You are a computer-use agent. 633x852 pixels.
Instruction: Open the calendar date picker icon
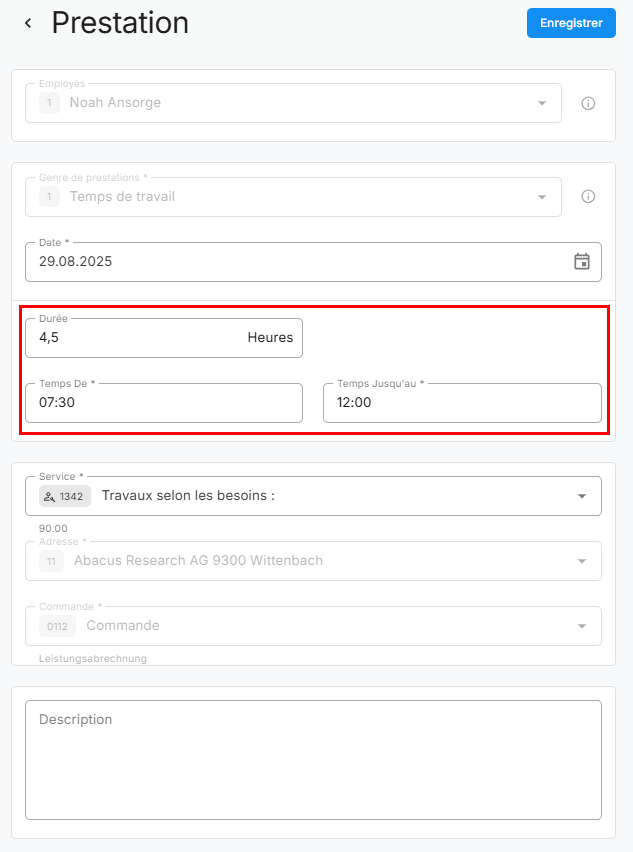click(x=582, y=262)
